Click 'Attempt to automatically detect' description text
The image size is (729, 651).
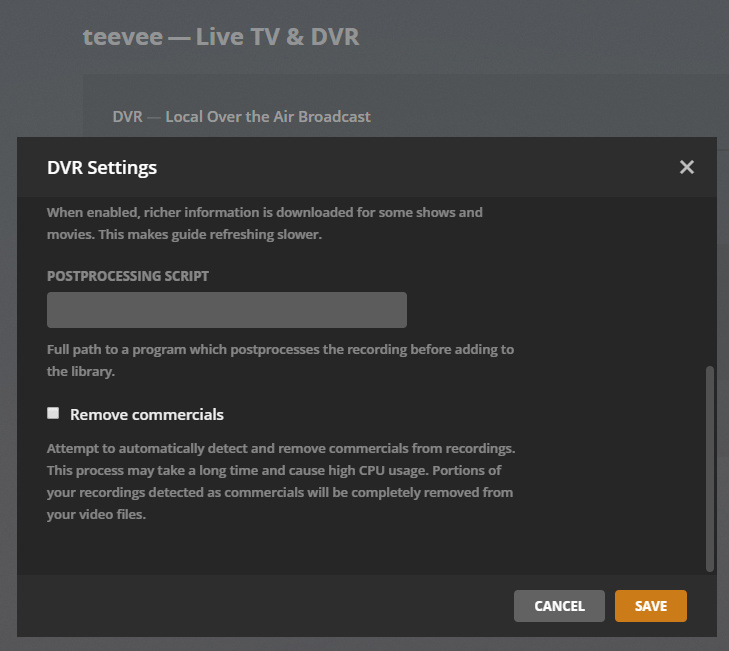(x=281, y=481)
